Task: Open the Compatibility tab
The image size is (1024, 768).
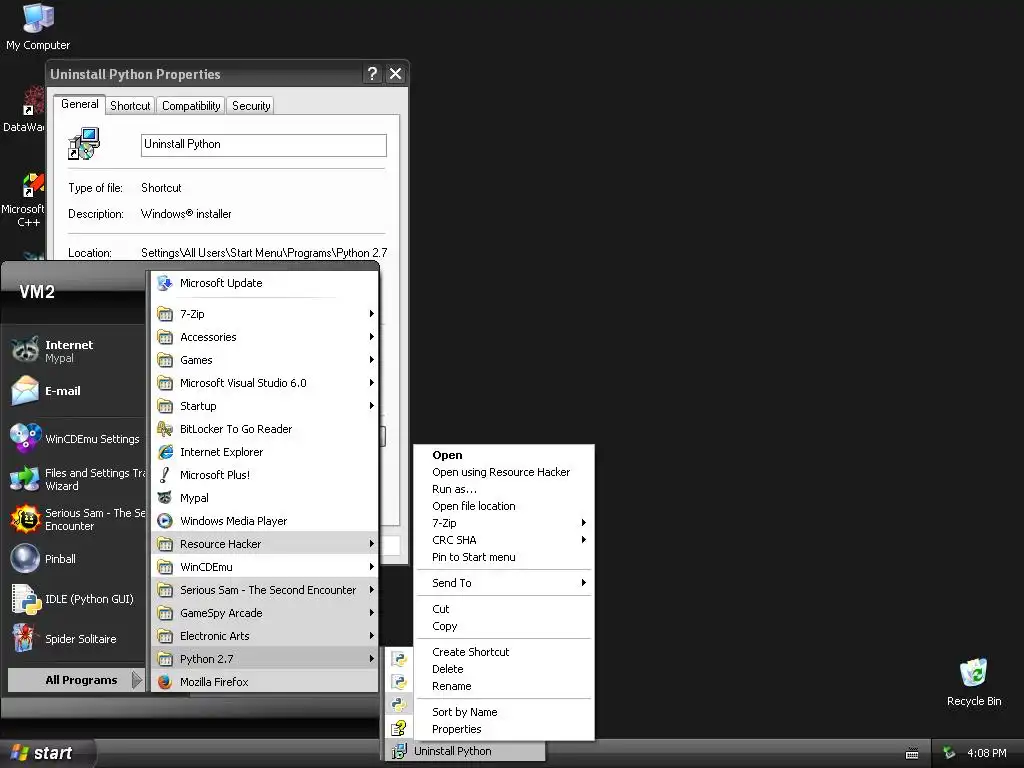Action: coord(191,106)
